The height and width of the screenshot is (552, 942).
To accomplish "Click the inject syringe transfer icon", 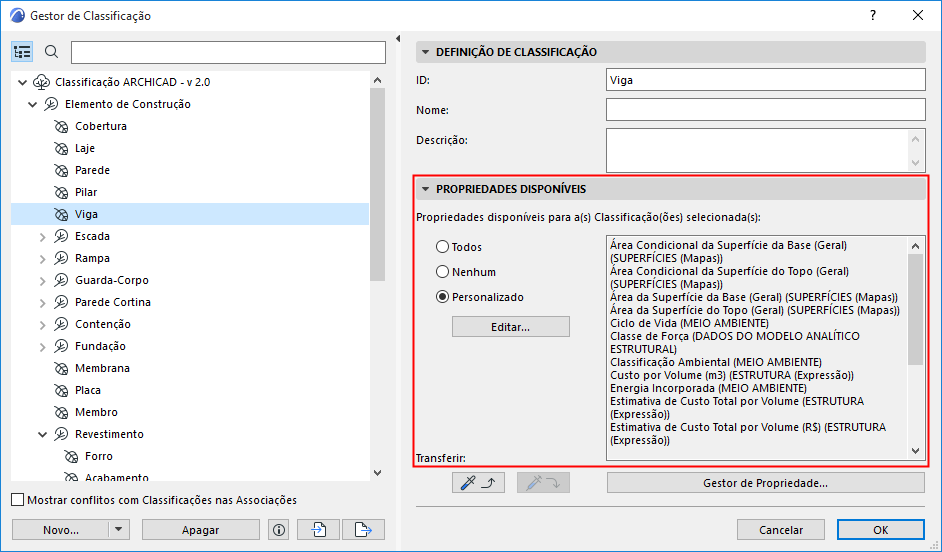I will tap(543, 483).
